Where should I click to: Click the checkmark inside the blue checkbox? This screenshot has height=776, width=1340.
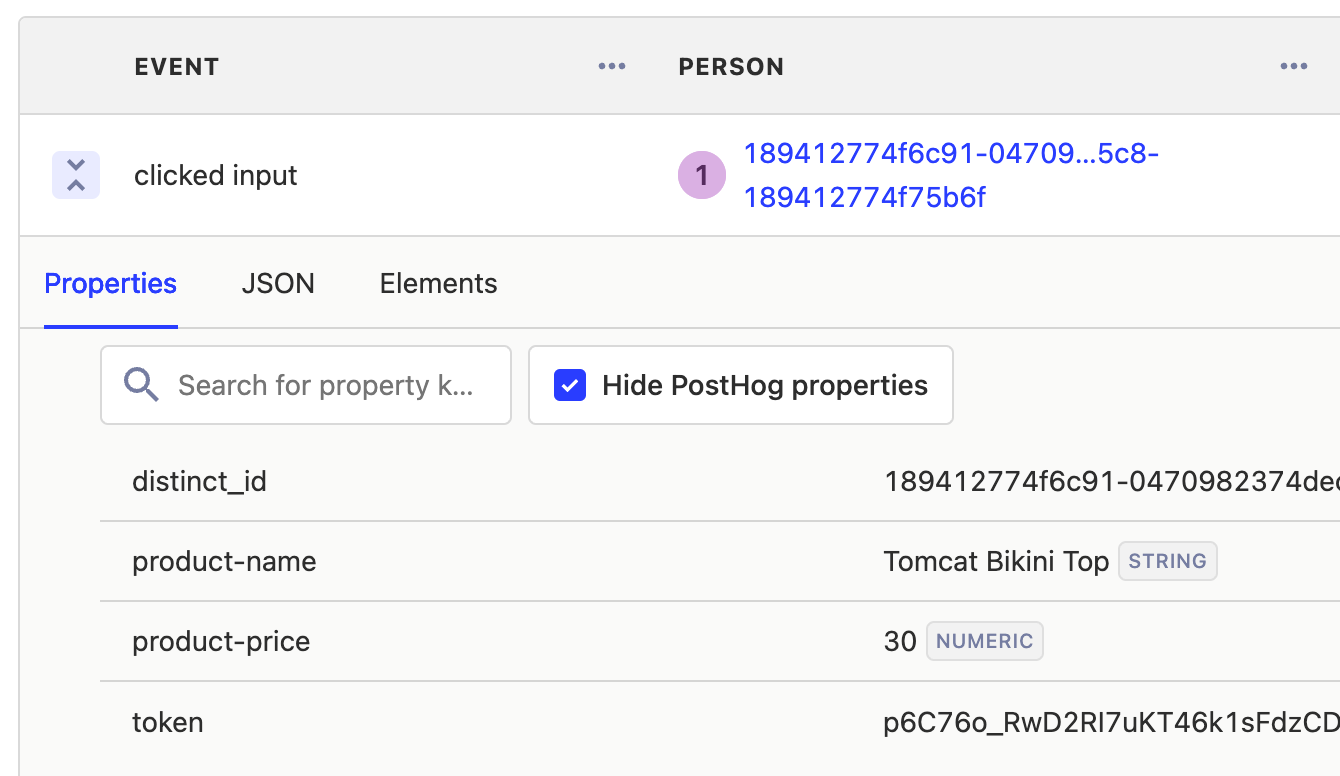[x=570, y=384]
